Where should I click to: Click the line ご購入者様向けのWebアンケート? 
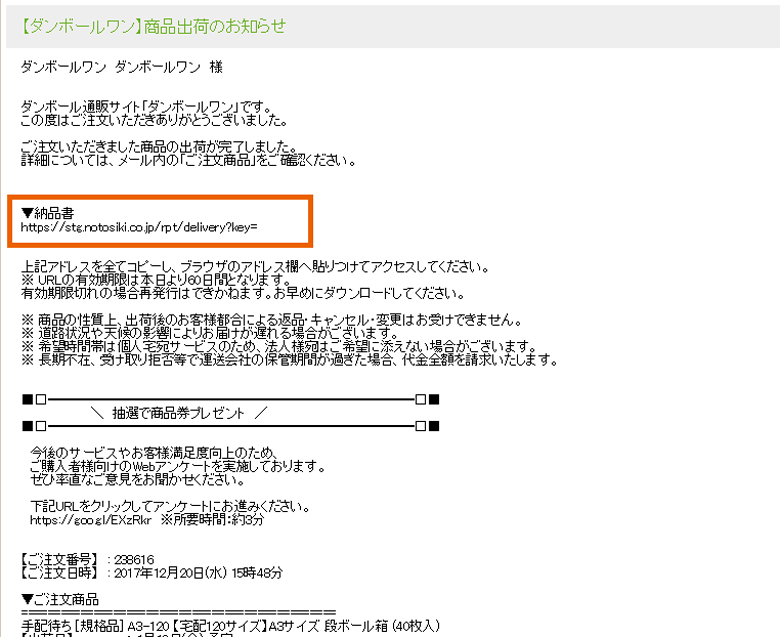click(x=178, y=466)
